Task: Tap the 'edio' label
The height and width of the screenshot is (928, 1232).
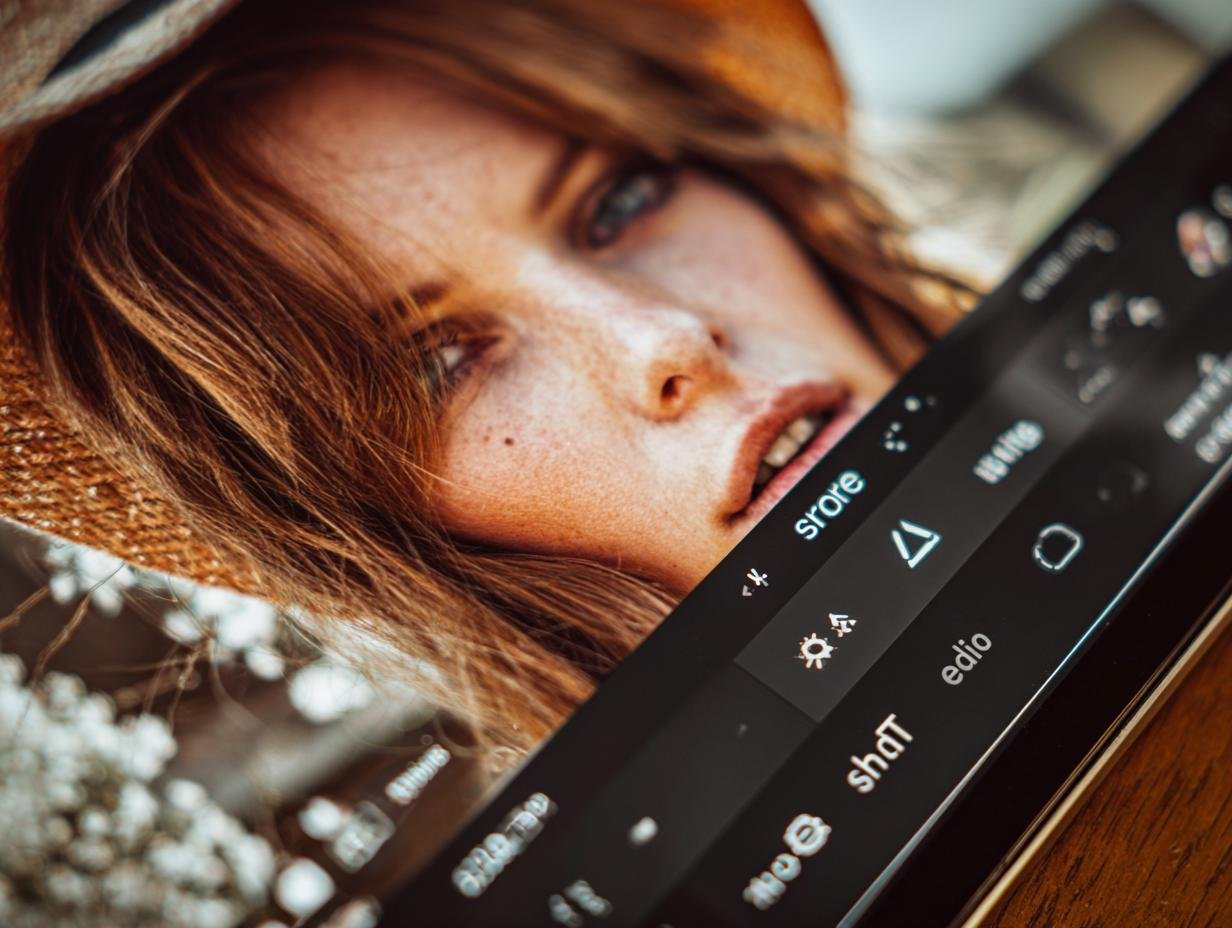Action: click(966, 658)
